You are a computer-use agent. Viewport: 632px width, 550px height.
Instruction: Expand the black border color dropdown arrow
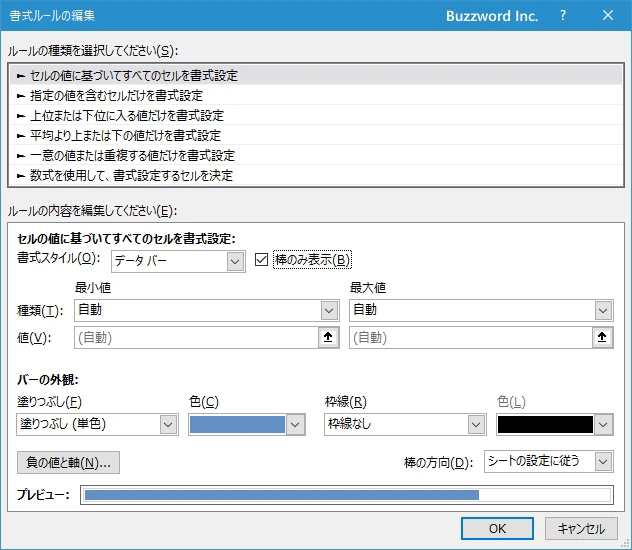(x=603, y=424)
